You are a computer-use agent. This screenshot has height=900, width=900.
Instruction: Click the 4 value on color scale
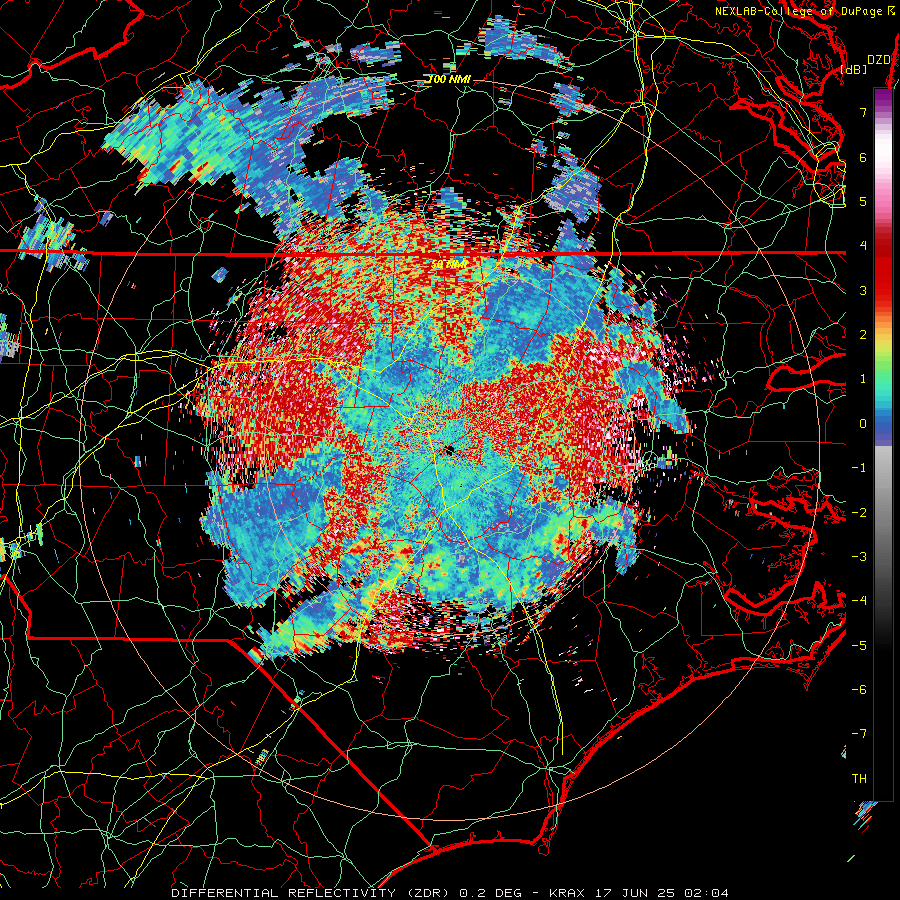point(863,246)
